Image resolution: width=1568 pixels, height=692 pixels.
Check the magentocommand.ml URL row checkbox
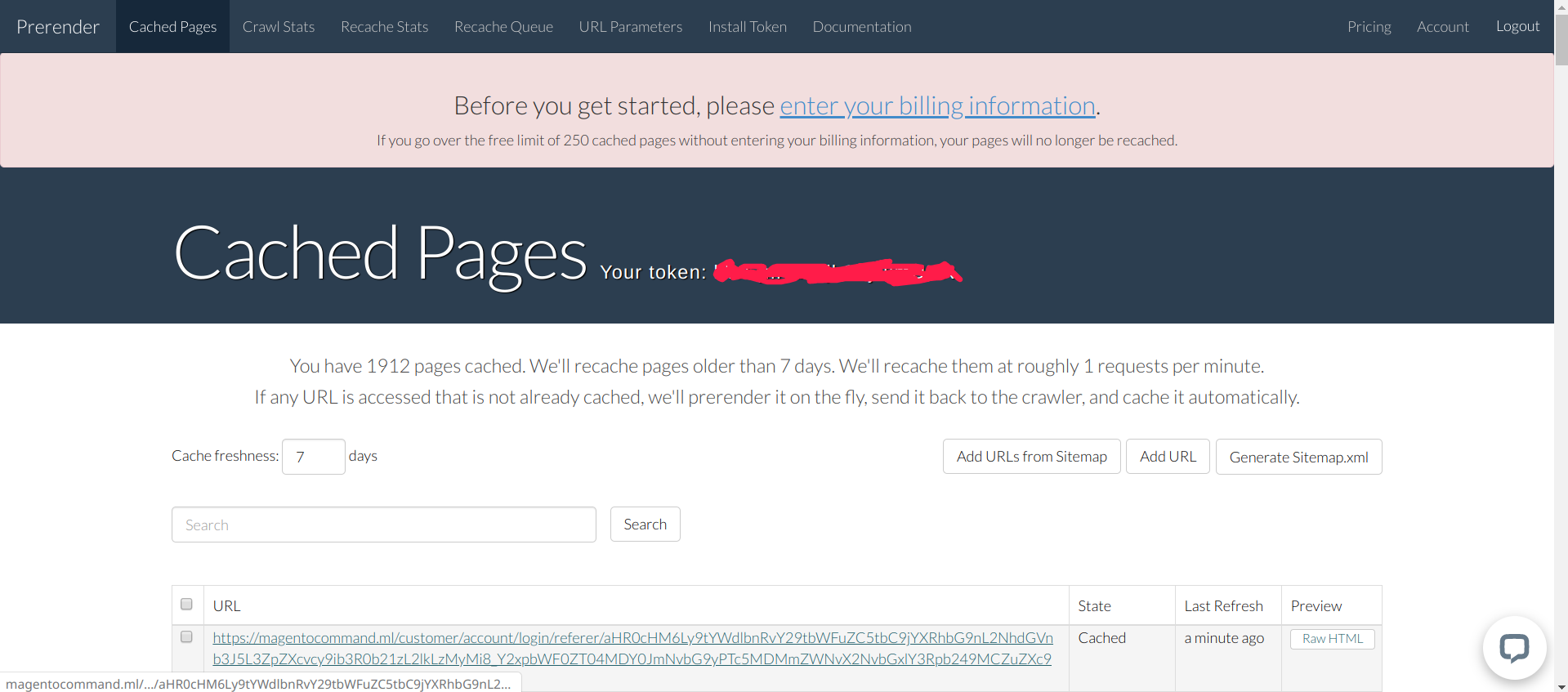186,637
